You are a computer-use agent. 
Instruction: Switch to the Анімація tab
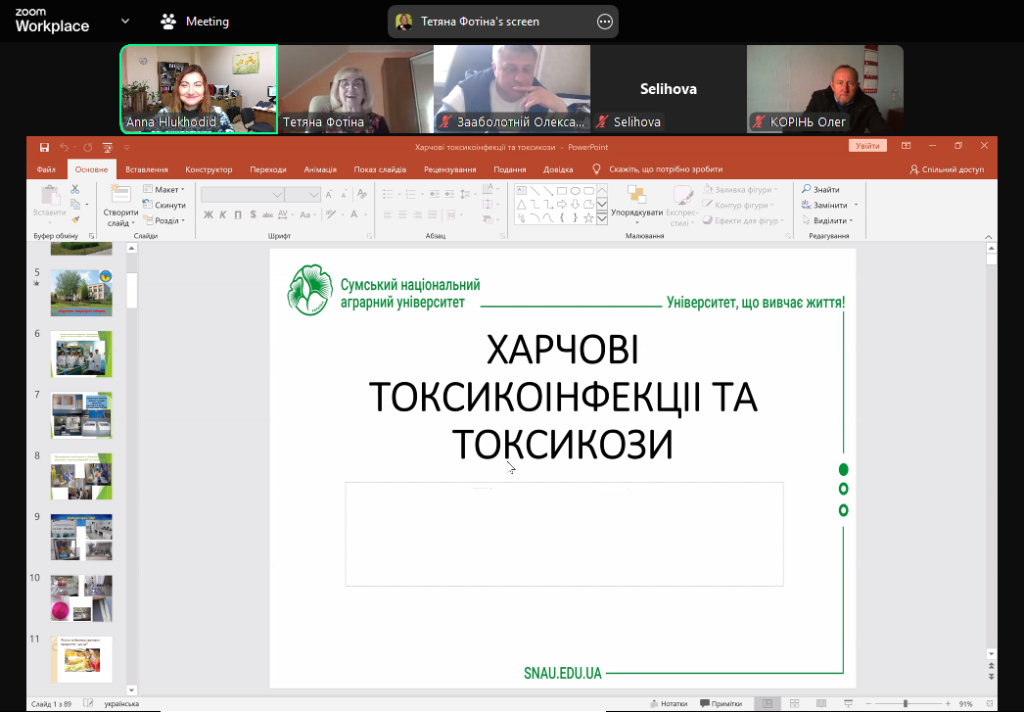[x=320, y=169]
